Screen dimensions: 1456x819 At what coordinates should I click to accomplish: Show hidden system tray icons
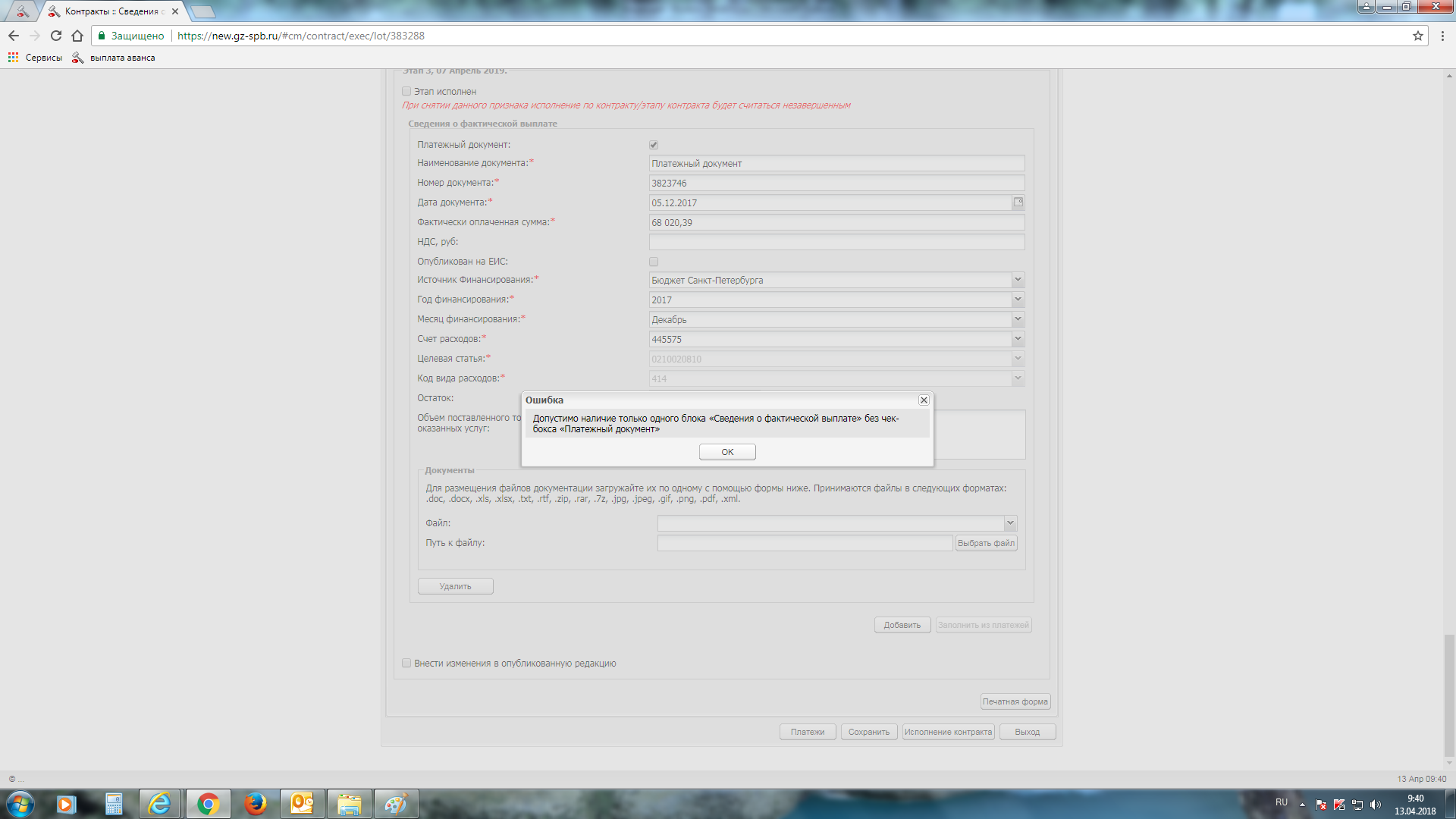pos(1303,805)
